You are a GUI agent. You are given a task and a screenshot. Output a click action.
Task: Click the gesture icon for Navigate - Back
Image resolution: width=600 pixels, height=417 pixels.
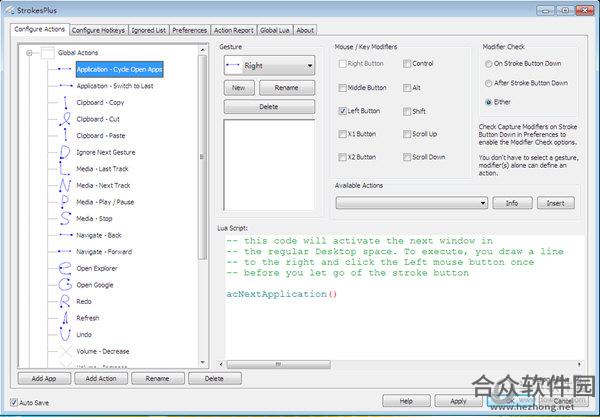tap(66, 235)
